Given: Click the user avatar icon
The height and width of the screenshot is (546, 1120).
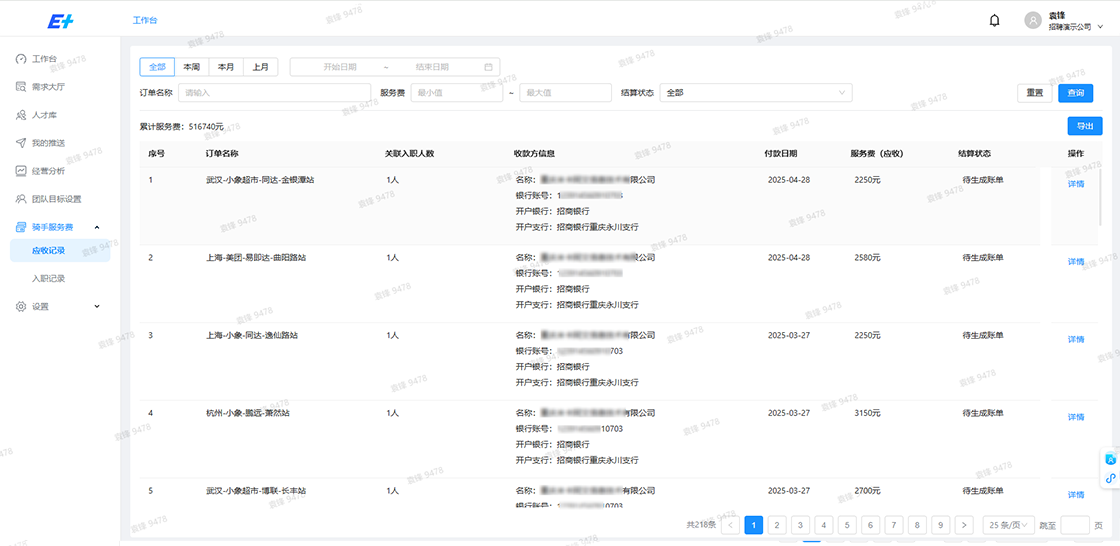Looking at the screenshot, I should tap(1033, 21).
